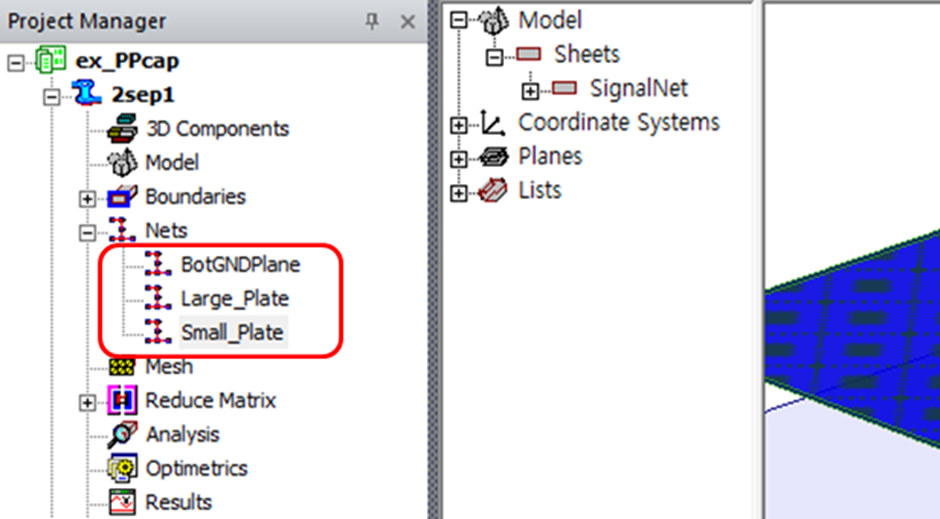Select the Small_Plate net
This screenshot has width=940, height=519.
click(232, 332)
